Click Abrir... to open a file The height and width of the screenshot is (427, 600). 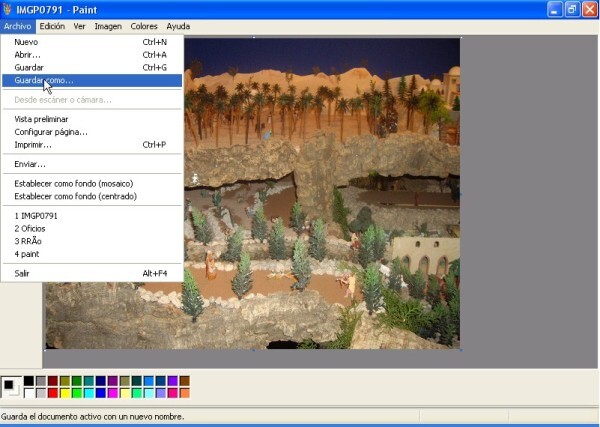tap(28, 55)
